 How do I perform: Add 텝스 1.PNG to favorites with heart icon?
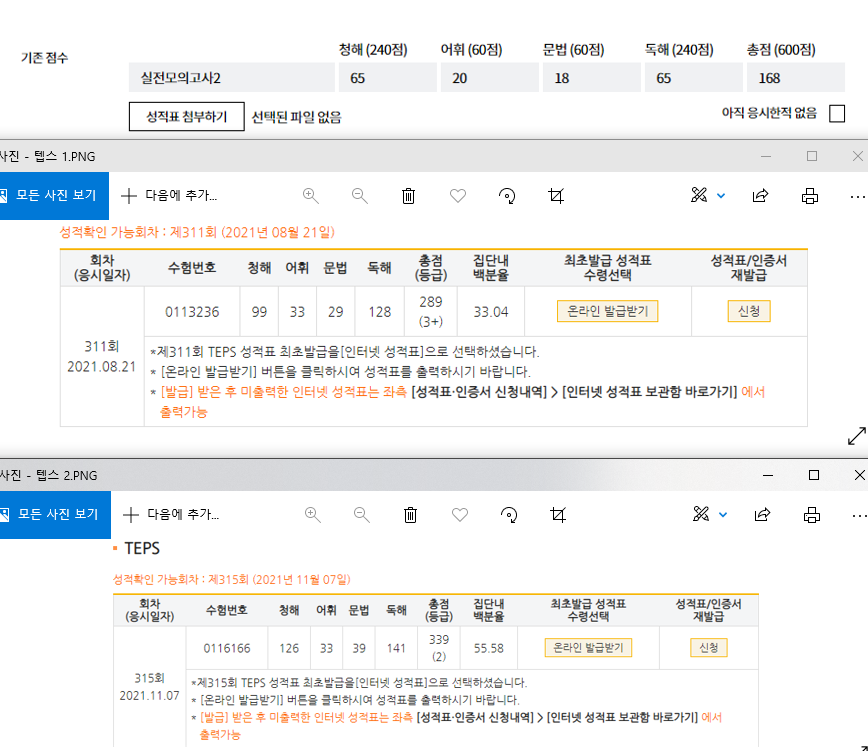[x=458, y=196]
